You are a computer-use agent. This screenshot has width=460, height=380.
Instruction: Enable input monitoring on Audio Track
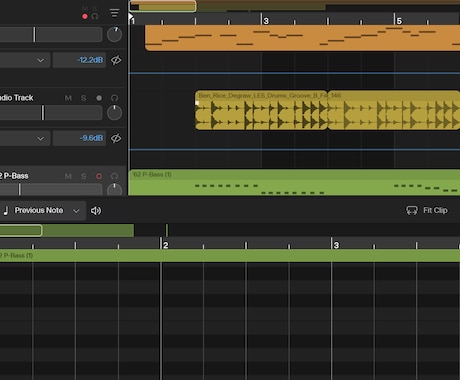(114, 98)
